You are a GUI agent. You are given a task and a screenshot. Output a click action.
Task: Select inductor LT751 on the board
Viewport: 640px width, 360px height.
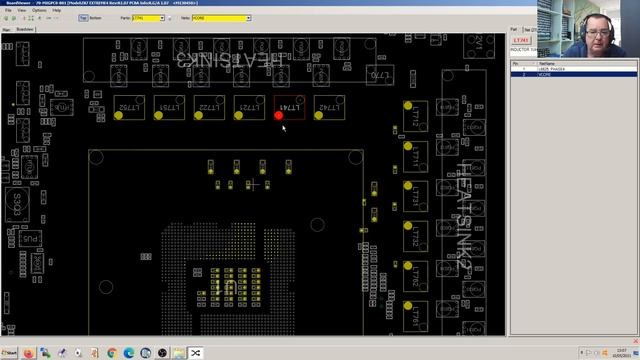tap(169, 107)
